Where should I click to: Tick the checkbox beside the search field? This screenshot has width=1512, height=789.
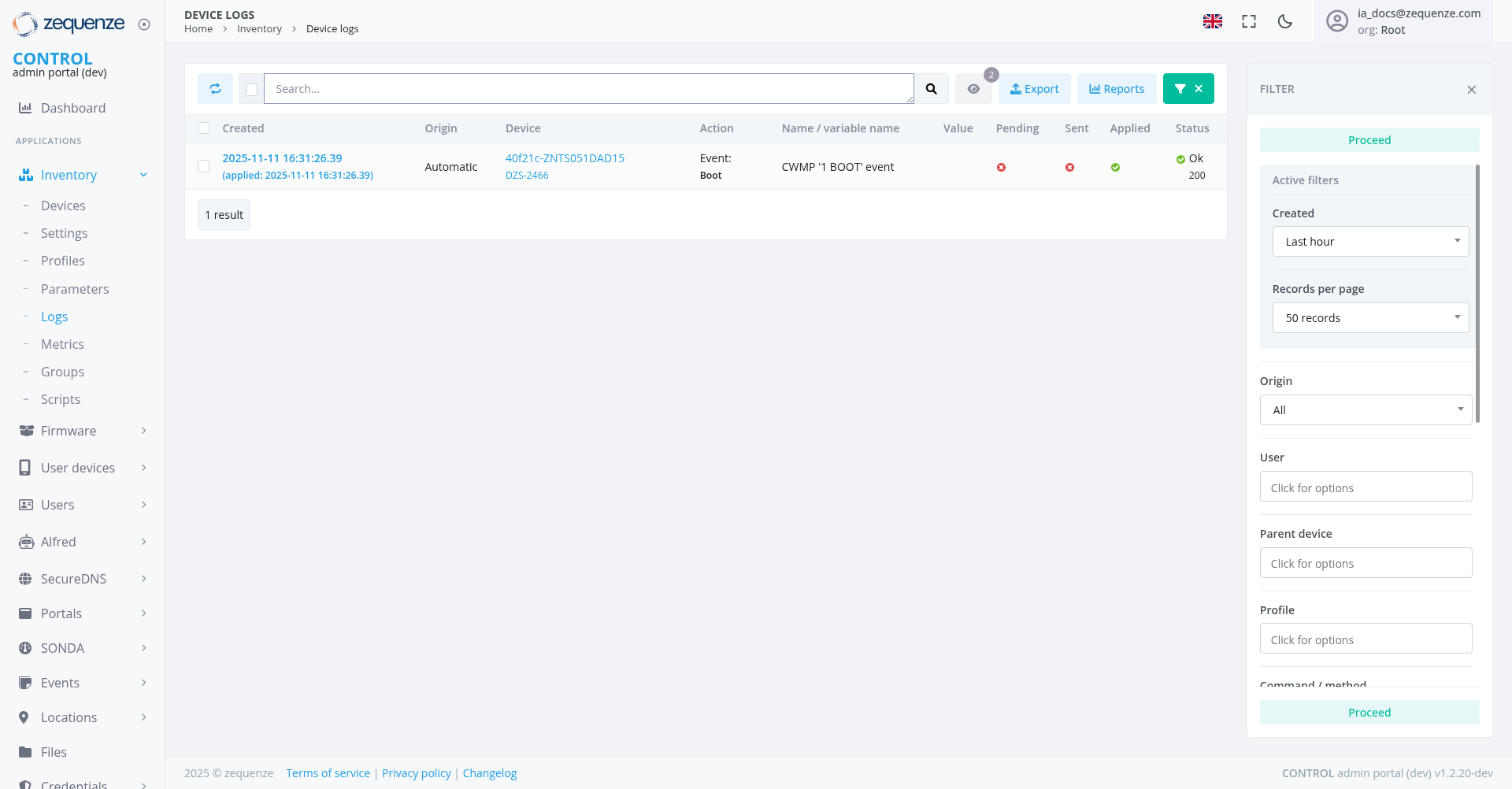tap(252, 90)
